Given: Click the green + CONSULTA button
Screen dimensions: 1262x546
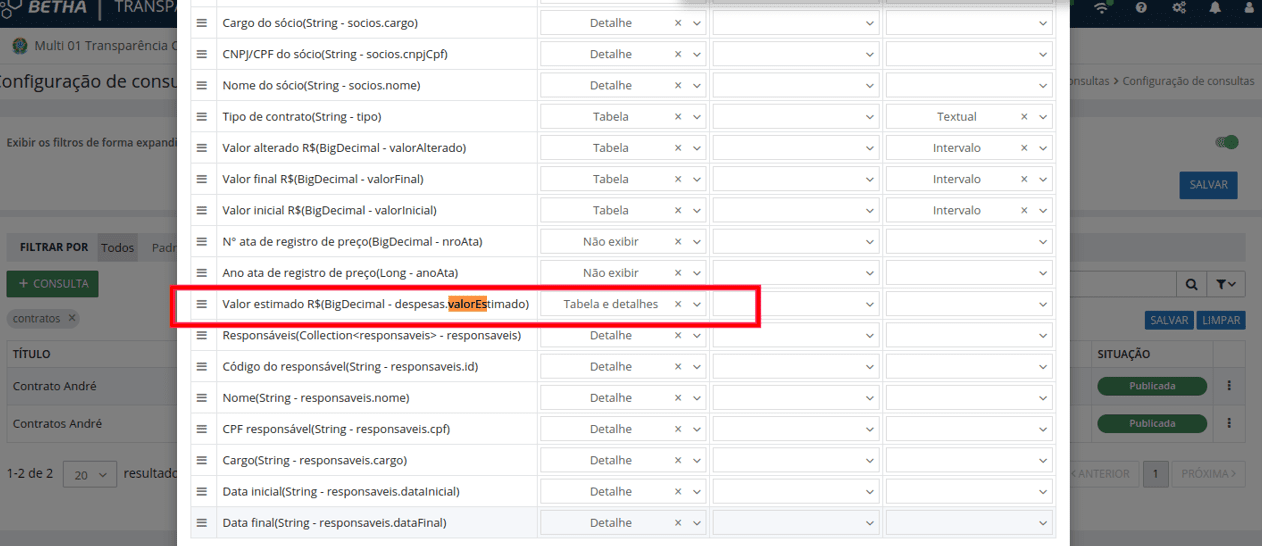Looking at the screenshot, I should click(53, 284).
